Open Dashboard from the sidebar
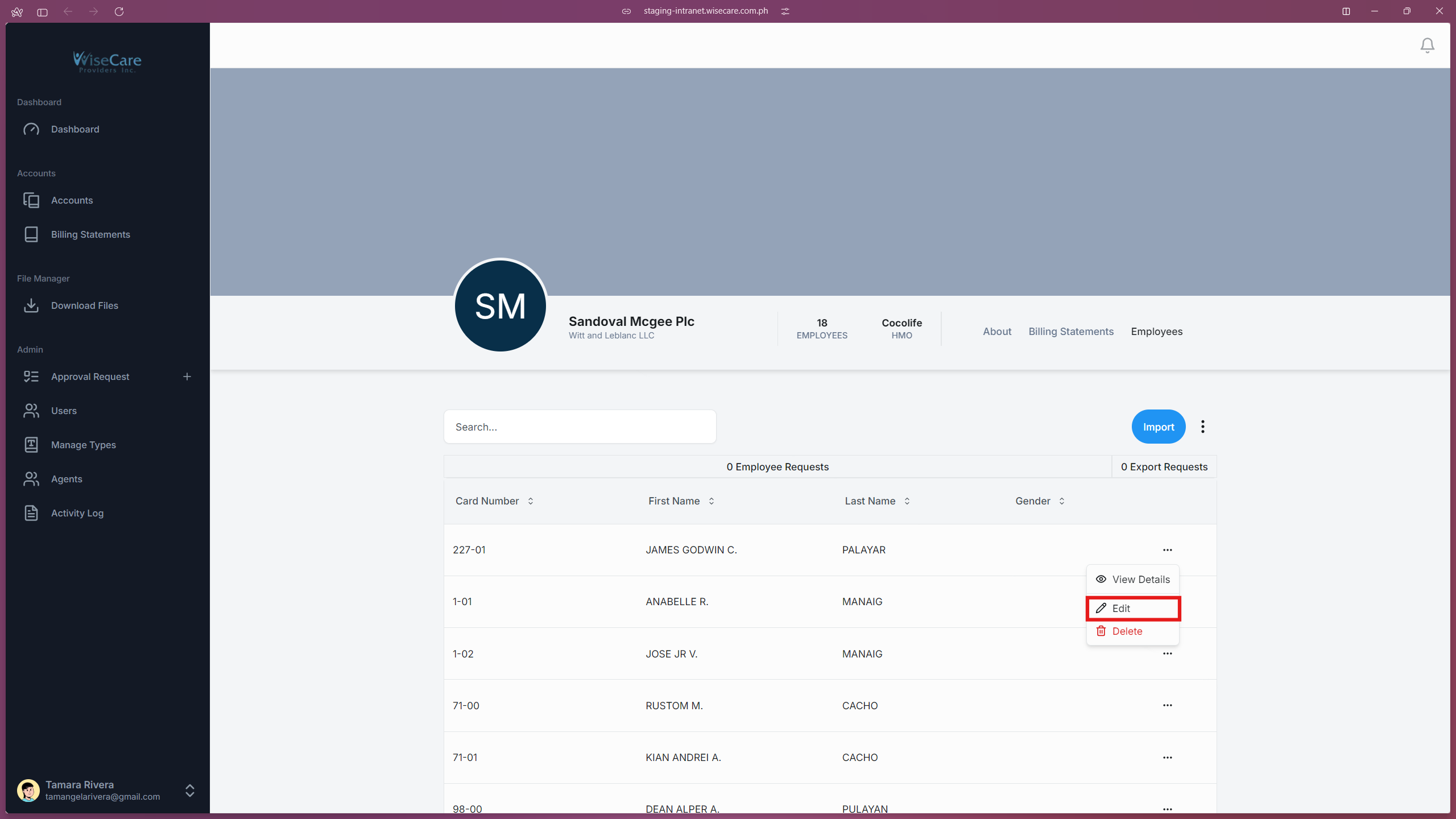The height and width of the screenshot is (819, 1456). (x=75, y=129)
